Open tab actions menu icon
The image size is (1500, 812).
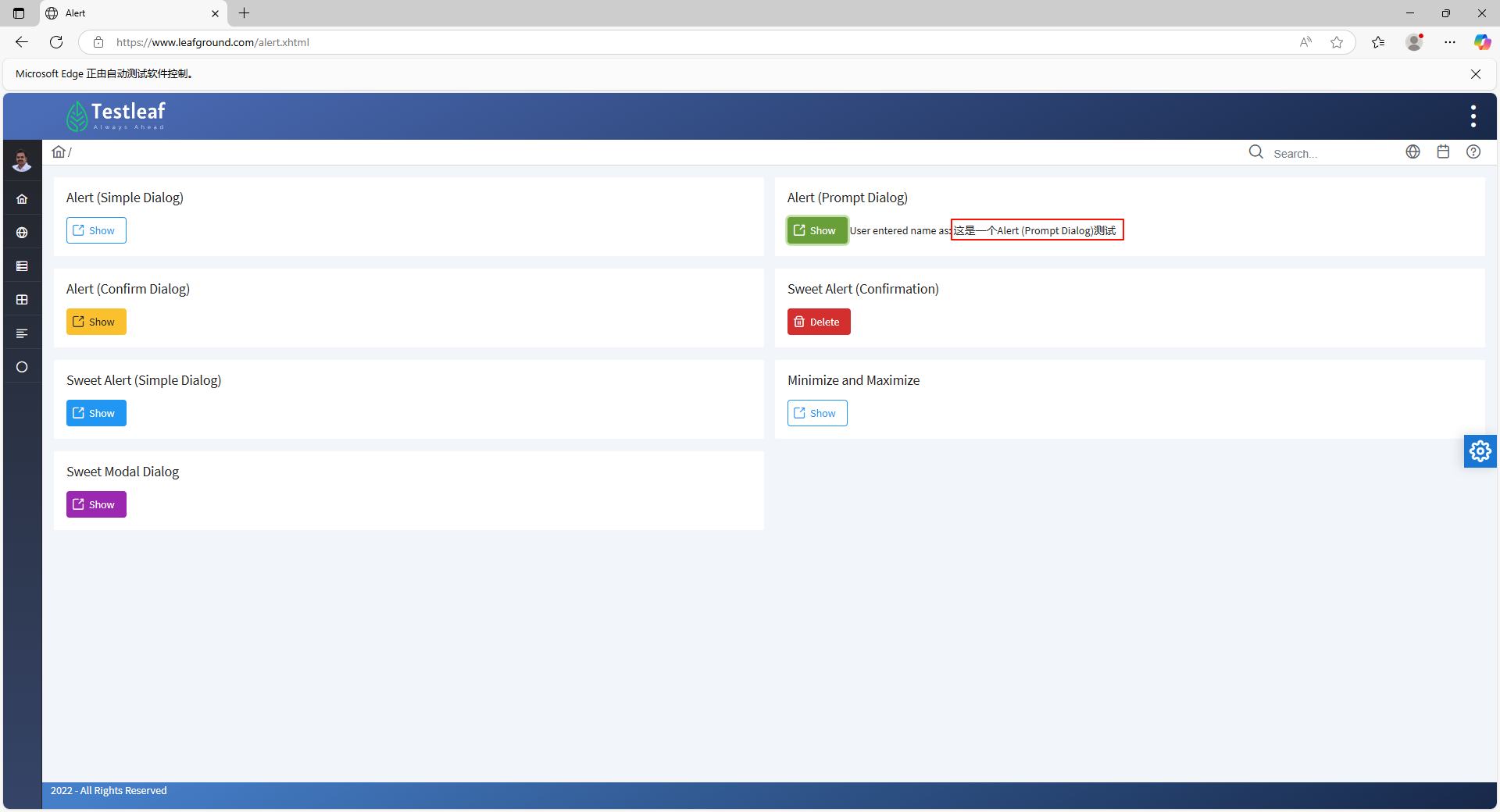coord(19,13)
